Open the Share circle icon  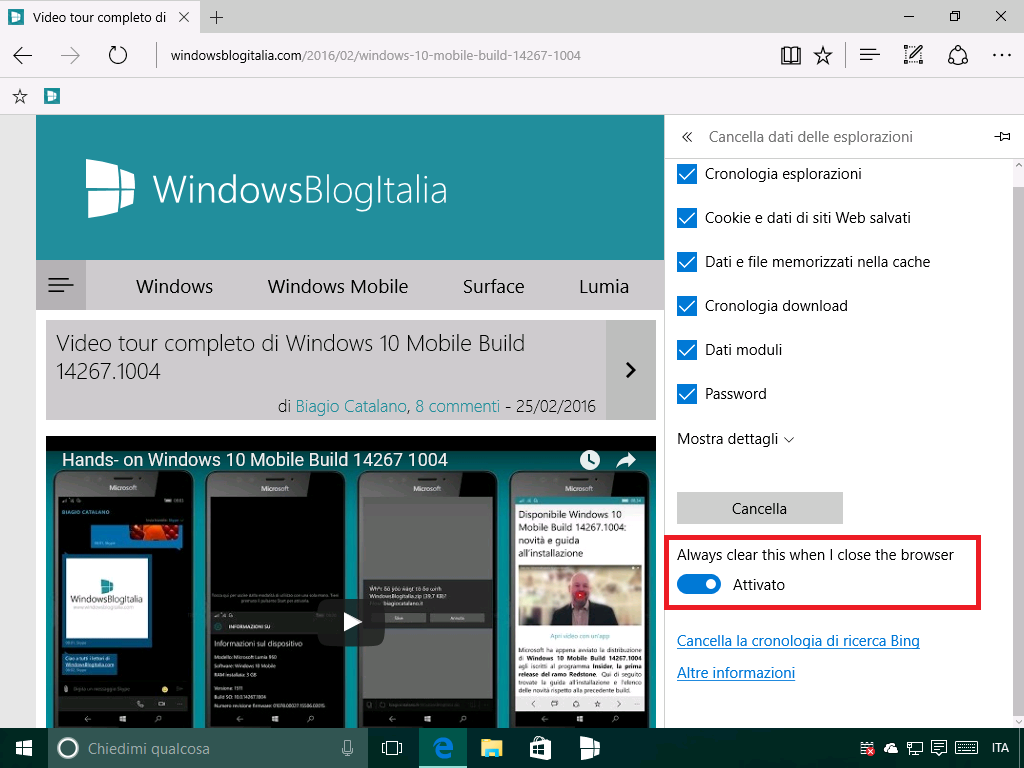tap(957, 56)
